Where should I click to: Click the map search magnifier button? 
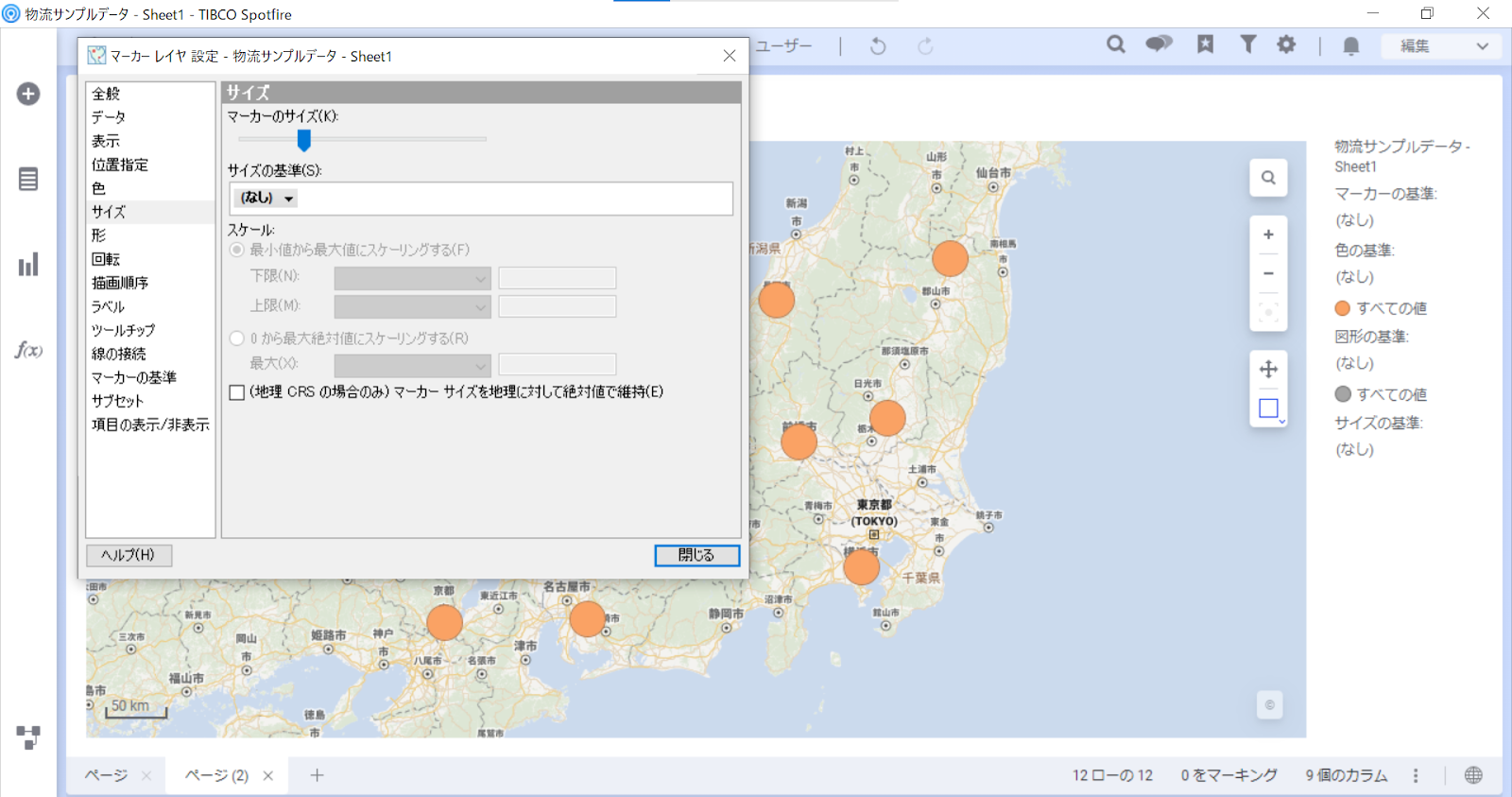pos(1268,178)
